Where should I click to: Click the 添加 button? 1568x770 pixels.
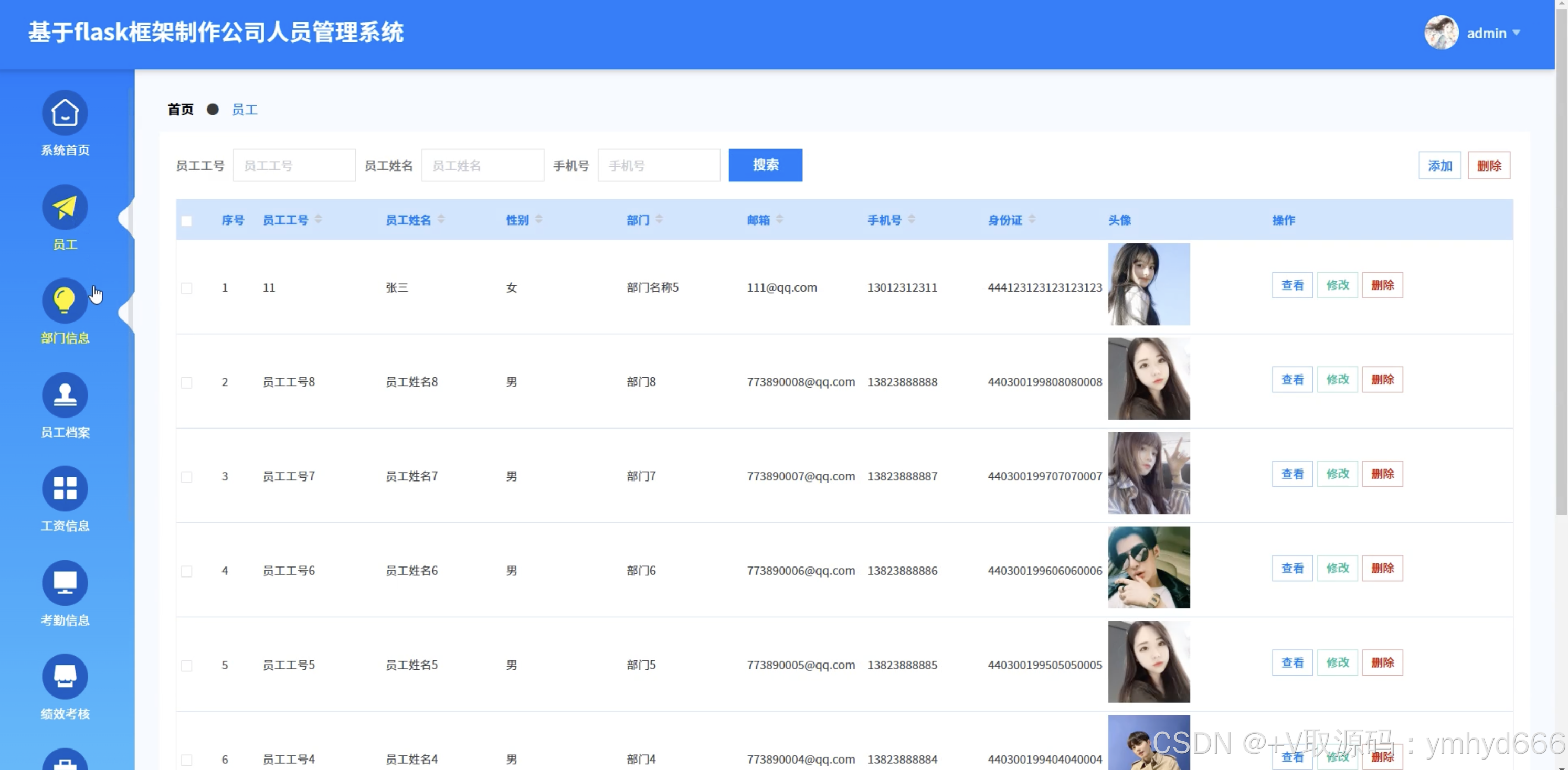[x=1439, y=165]
